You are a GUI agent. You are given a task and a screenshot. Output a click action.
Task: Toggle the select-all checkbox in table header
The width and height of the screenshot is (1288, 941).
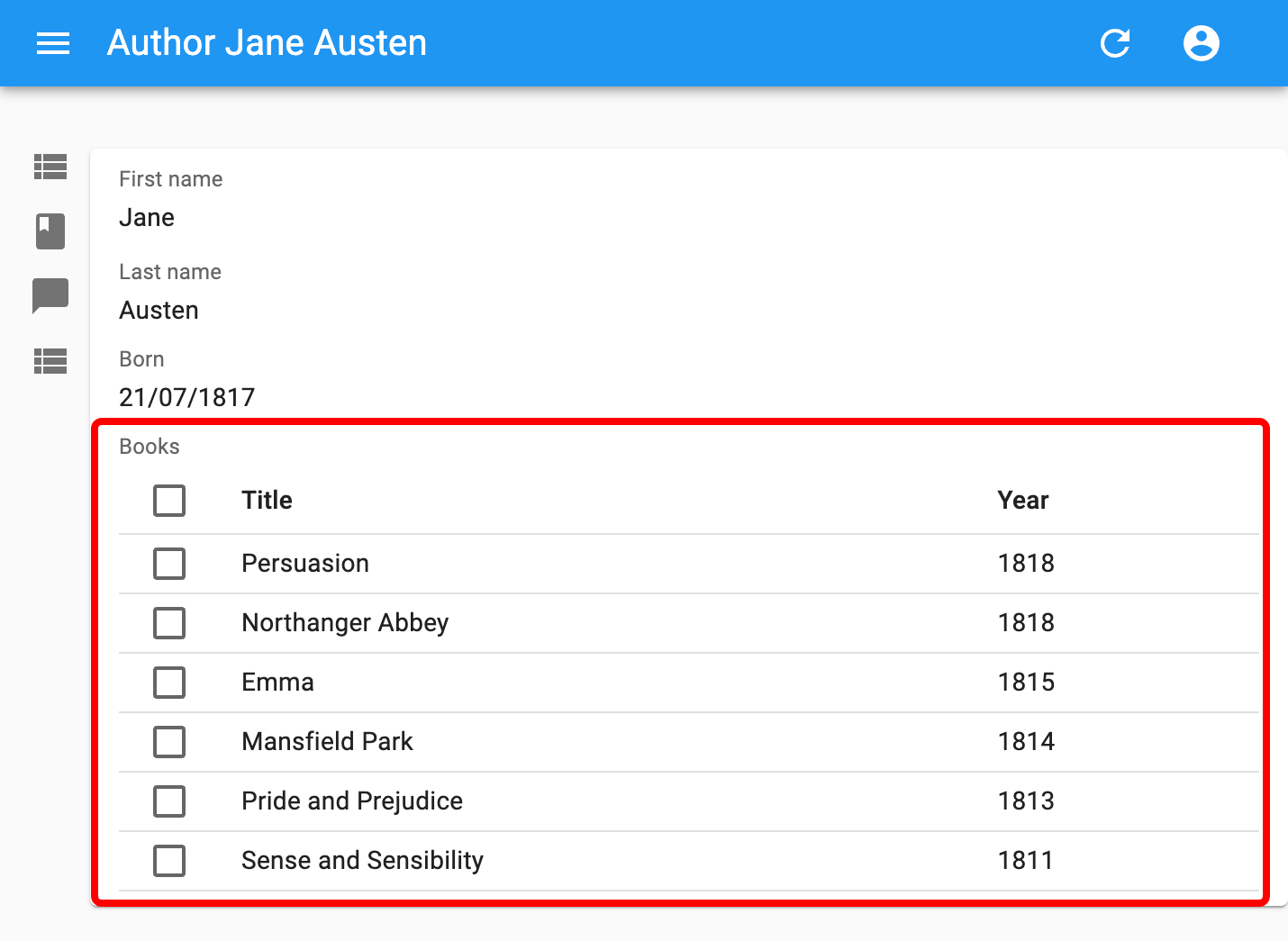(169, 501)
